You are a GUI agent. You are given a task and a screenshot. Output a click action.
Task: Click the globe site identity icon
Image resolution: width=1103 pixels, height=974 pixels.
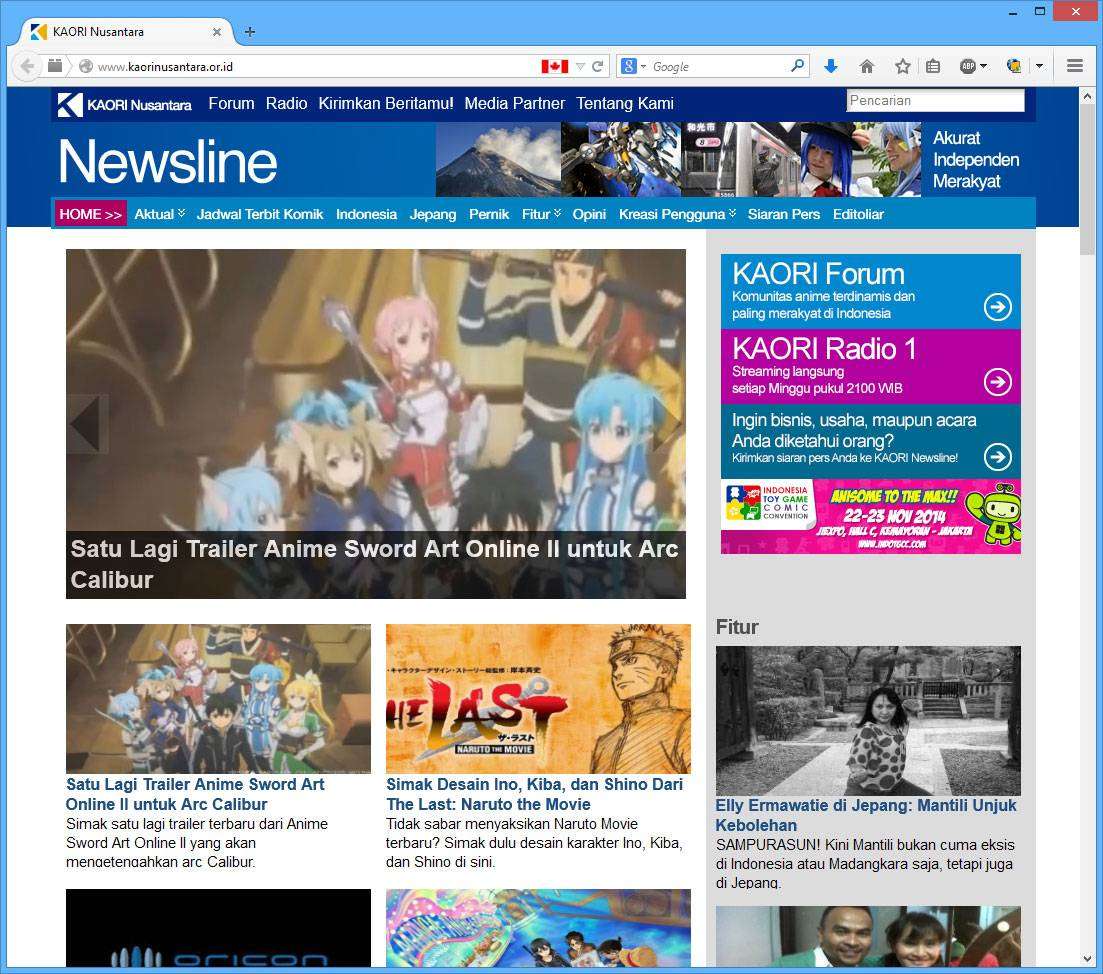pyautogui.click(x=86, y=66)
